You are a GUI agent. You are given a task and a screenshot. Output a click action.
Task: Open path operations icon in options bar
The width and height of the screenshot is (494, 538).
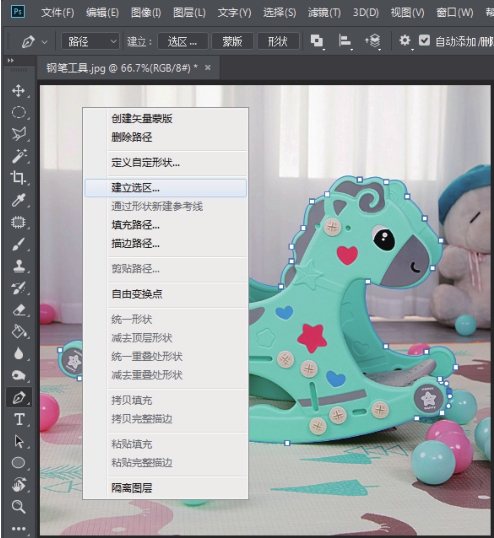(x=317, y=41)
